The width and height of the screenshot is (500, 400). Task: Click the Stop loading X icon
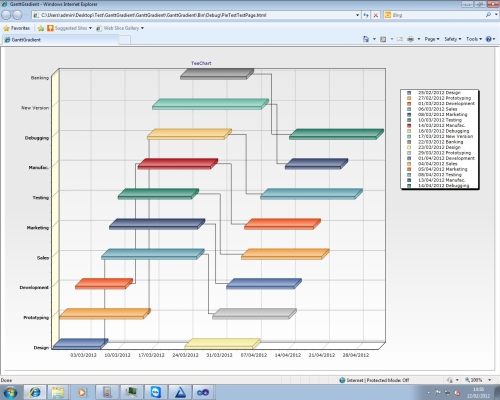(x=376, y=15)
